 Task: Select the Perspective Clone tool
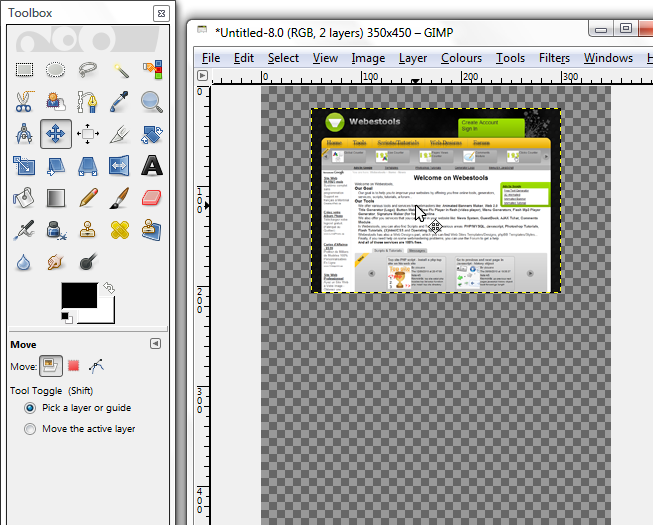152,230
